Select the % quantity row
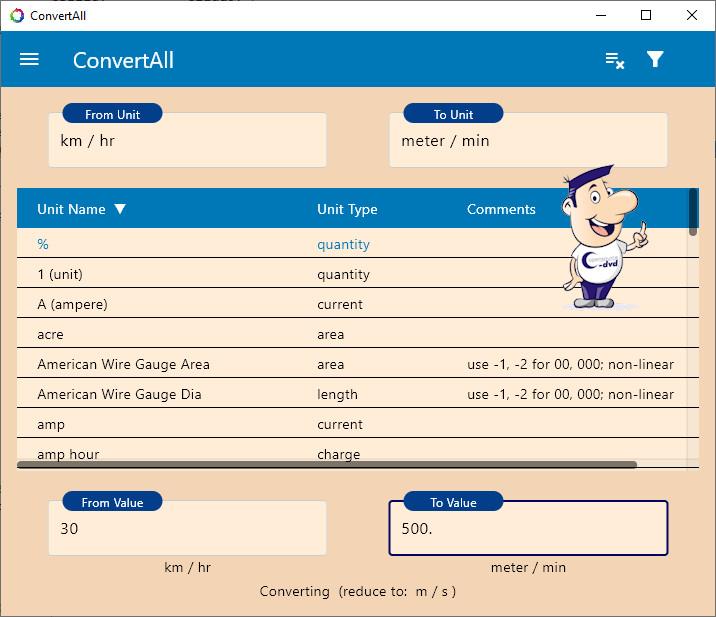This screenshot has height=617, width=716. click(200, 244)
